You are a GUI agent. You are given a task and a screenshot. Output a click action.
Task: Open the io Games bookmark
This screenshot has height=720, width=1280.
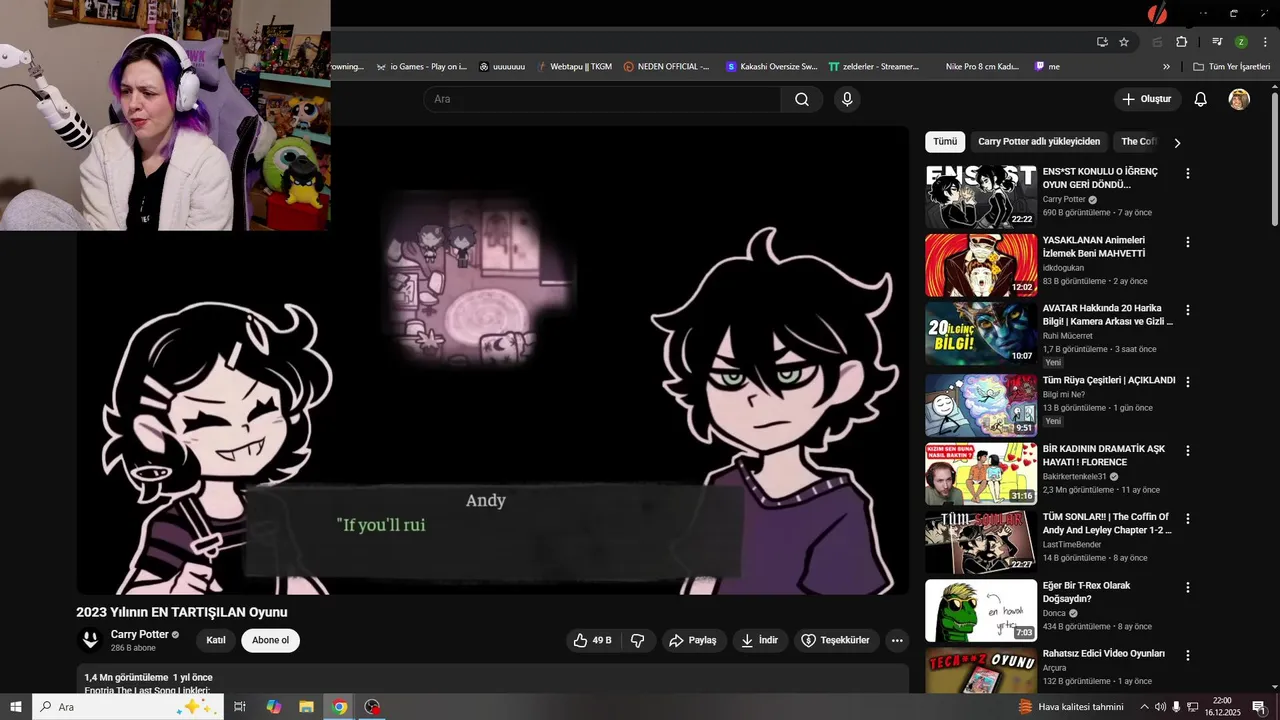click(x=421, y=67)
